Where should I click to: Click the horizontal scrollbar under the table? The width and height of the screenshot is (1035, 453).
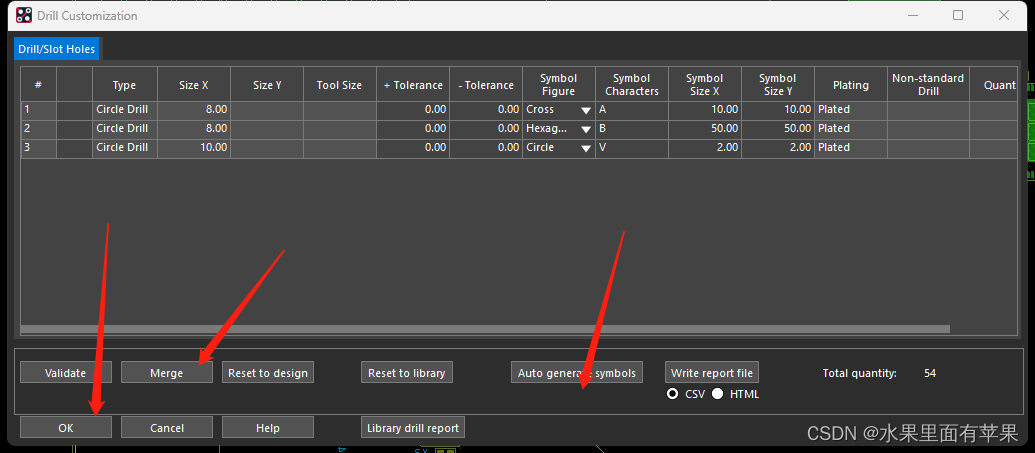click(x=484, y=329)
